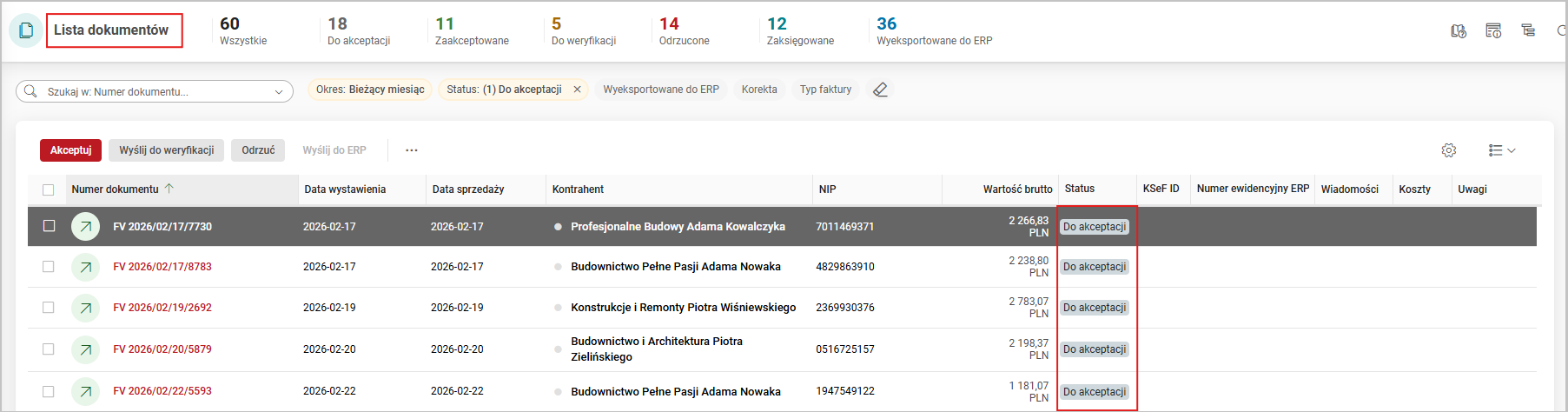The width and height of the screenshot is (1568, 412).
Task: Switch to the Odrzucone tab
Action: coord(684,31)
